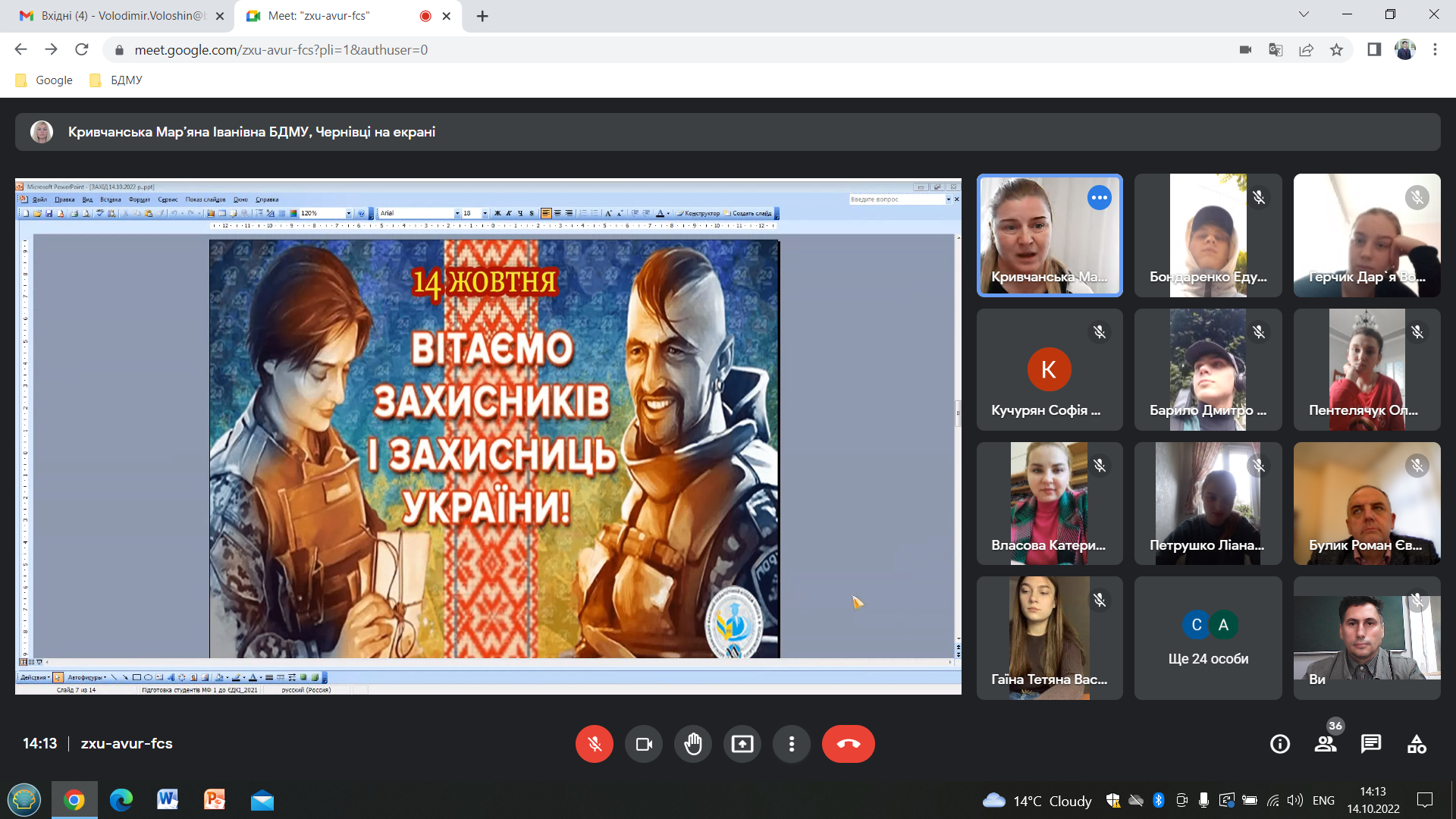Raise hand in the meeting
The width and height of the screenshot is (1456, 819).
click(x=693, y=744)
